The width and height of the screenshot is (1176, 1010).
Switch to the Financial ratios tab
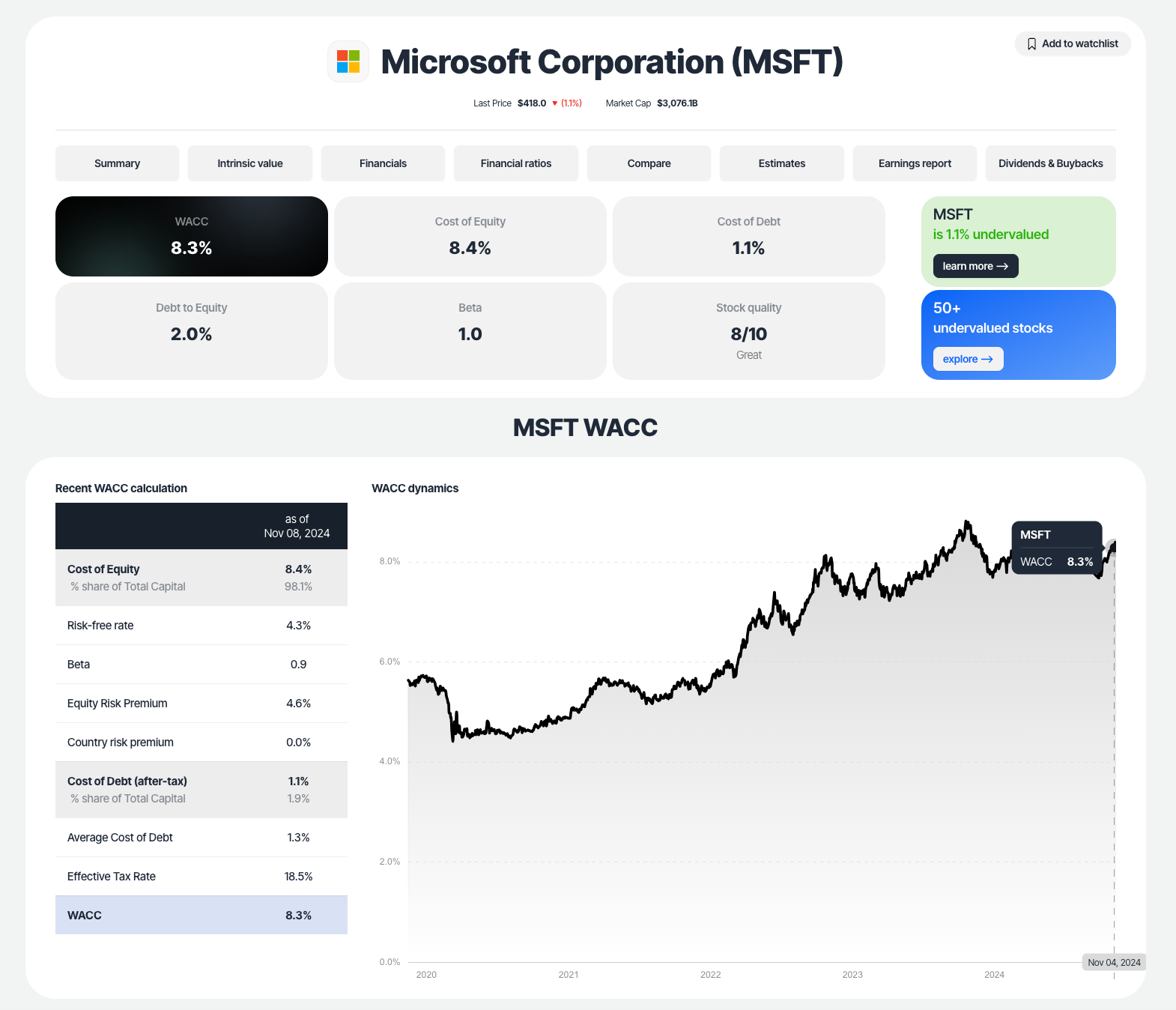point(515,163)
